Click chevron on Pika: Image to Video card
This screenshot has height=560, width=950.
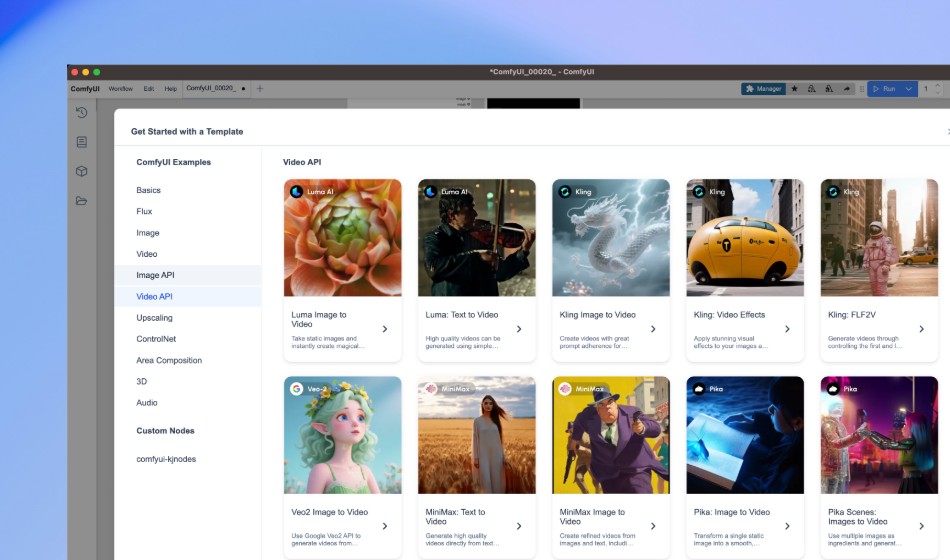pos(788,526)
